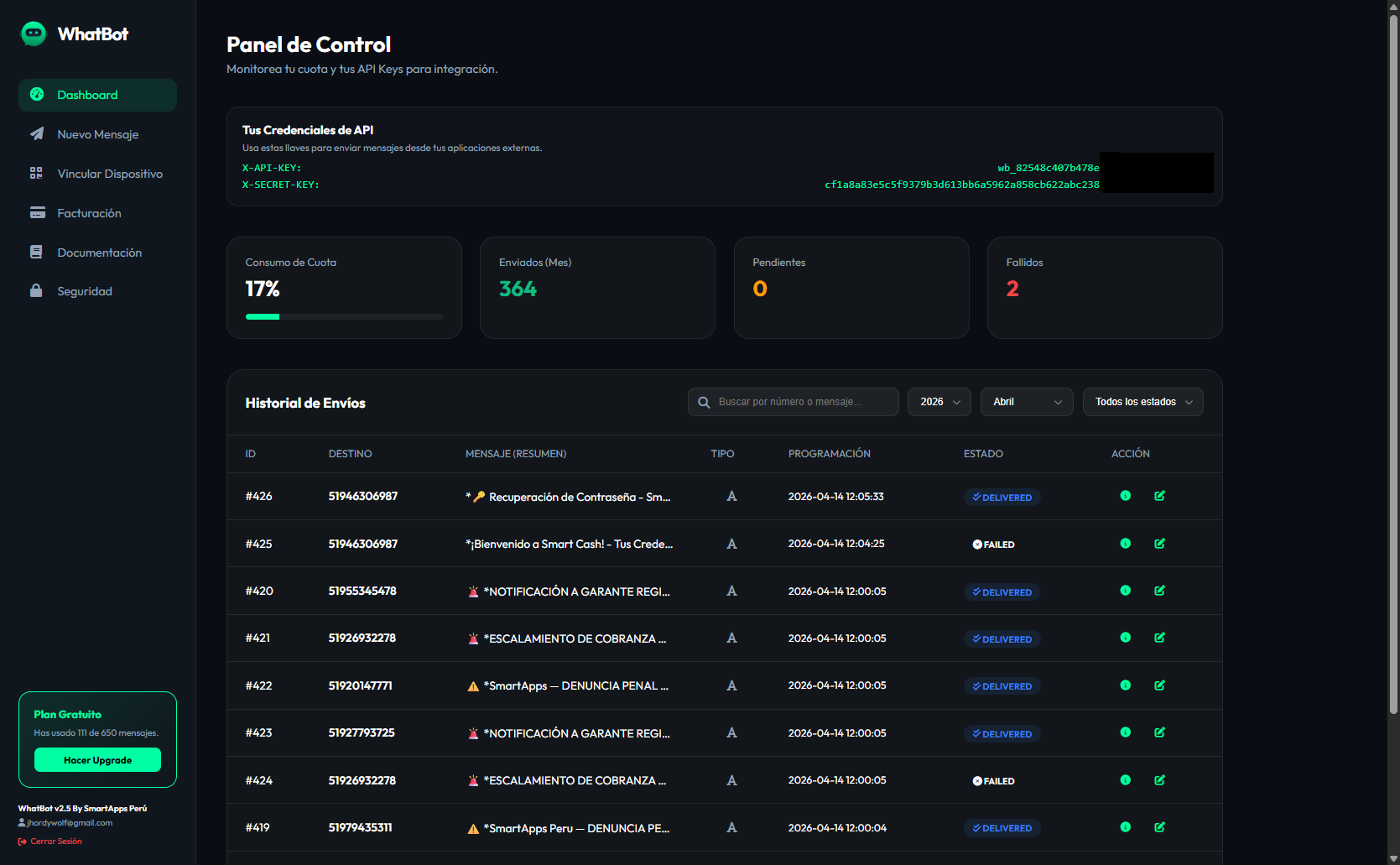Click the search magnifier icon in Historial
1400x865 pixels.
[x=704, y=402]
